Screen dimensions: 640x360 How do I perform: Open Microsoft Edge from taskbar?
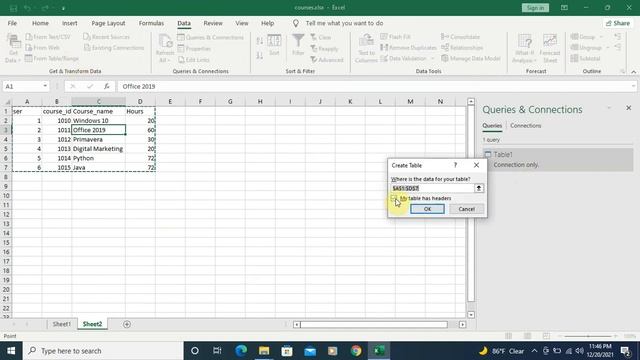coord(241,351)
